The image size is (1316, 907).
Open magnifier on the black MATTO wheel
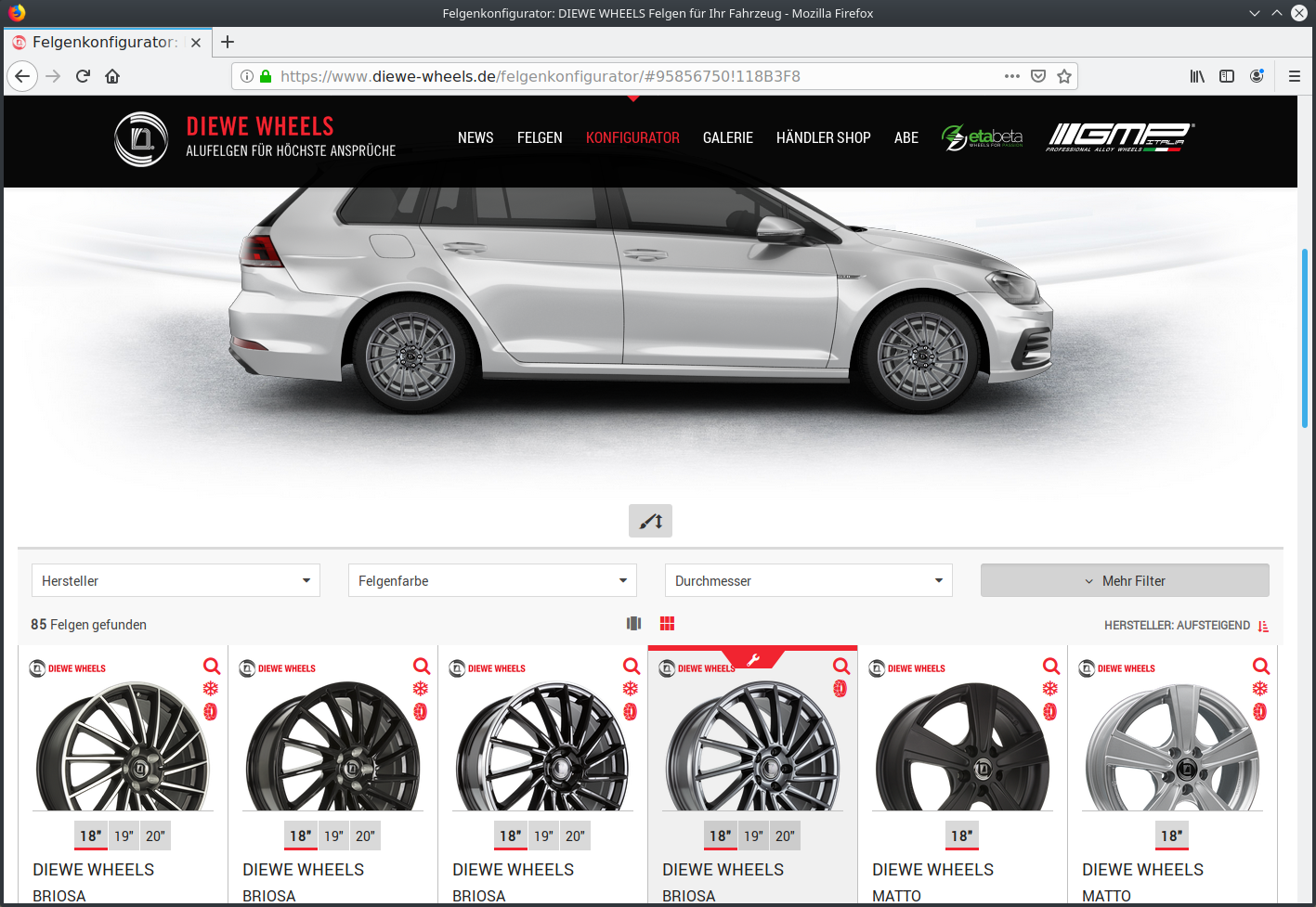pos(1051,666)
